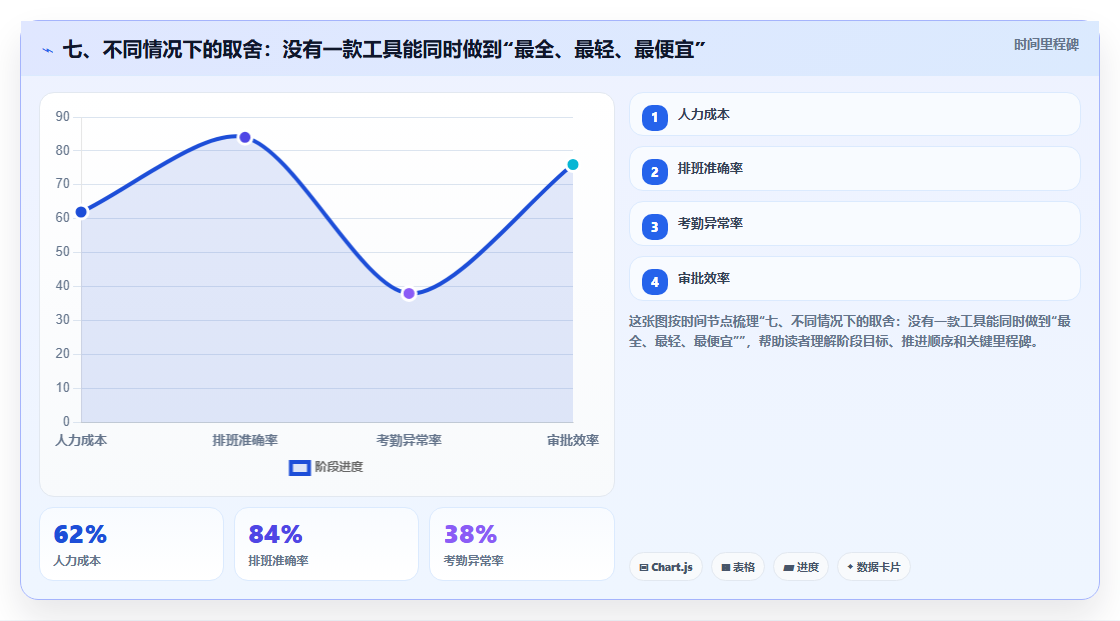Click the 62% 人力成本 stat card
Image resolution: width=1120 pixels, height=621 pixels.
tap(131, 545)
